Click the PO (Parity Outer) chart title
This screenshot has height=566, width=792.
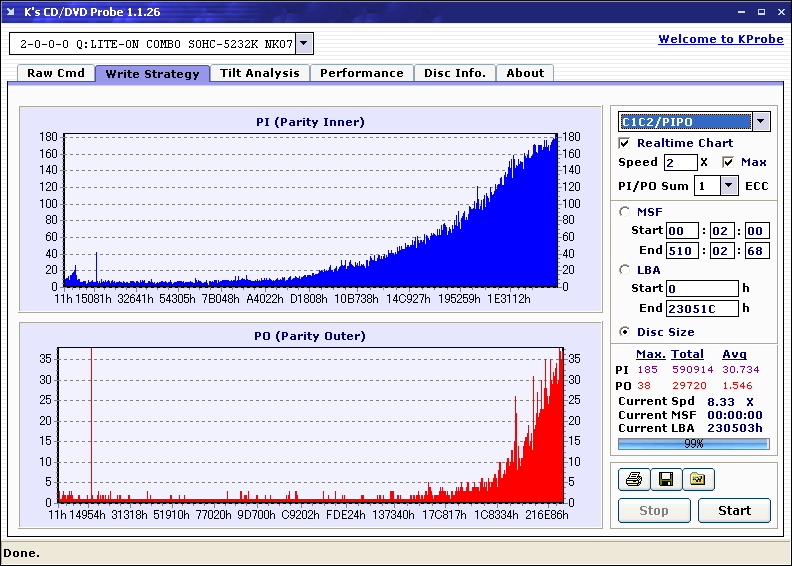point(310,336)
